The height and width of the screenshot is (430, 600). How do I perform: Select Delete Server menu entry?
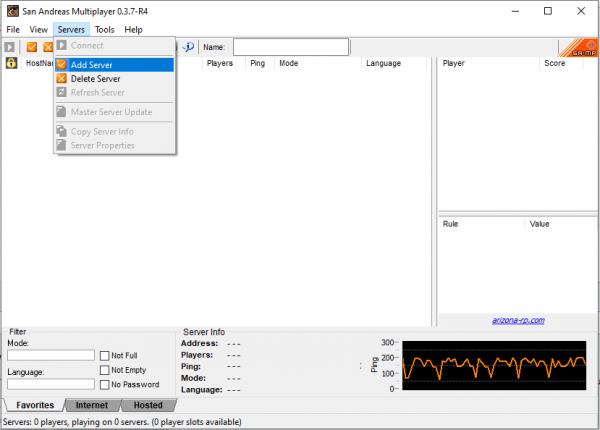[96, 79]
